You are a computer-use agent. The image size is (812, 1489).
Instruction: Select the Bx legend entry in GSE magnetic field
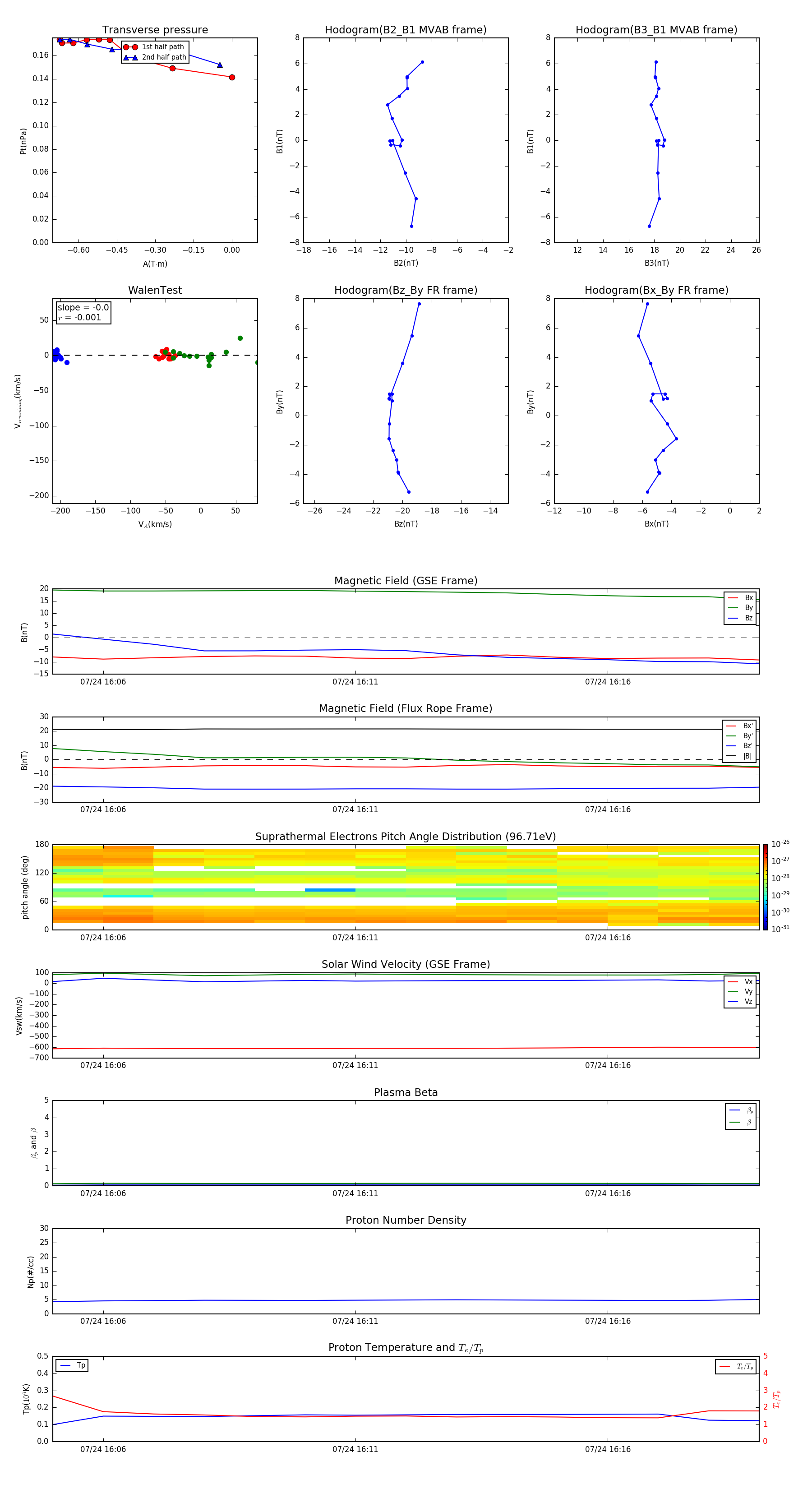(x=740, y=598)
